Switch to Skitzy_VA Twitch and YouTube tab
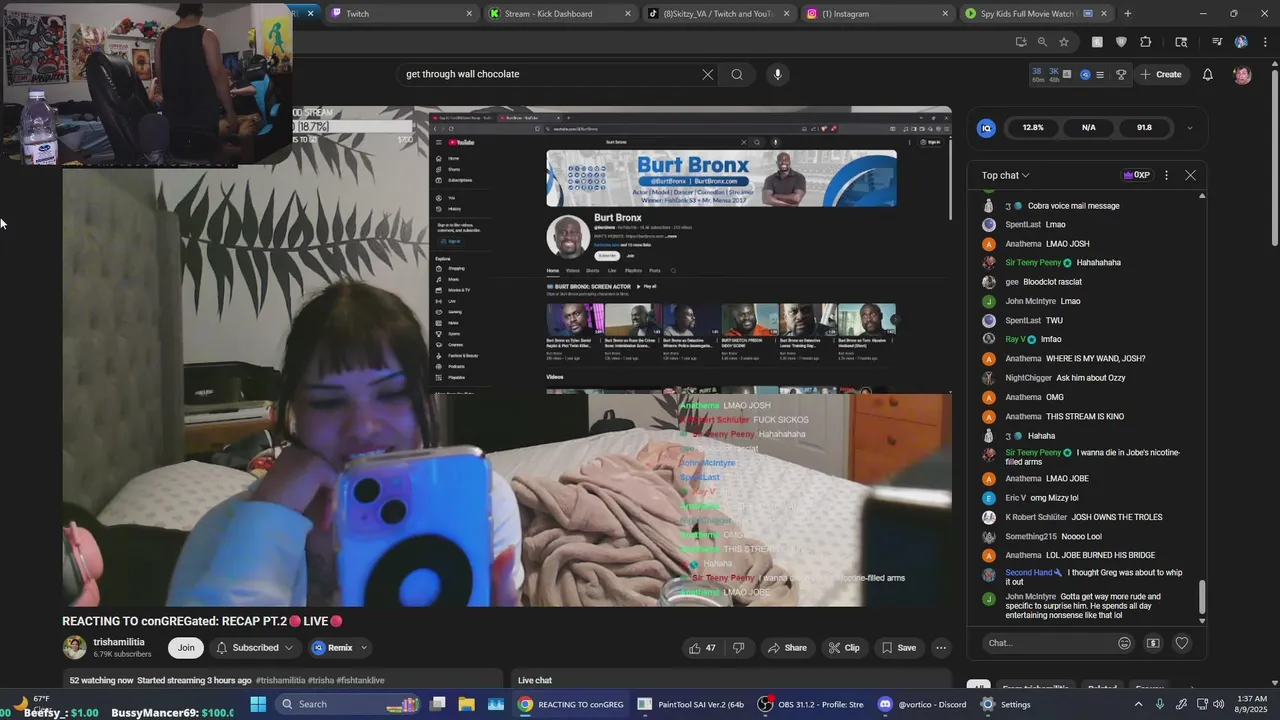 point(718,14)
